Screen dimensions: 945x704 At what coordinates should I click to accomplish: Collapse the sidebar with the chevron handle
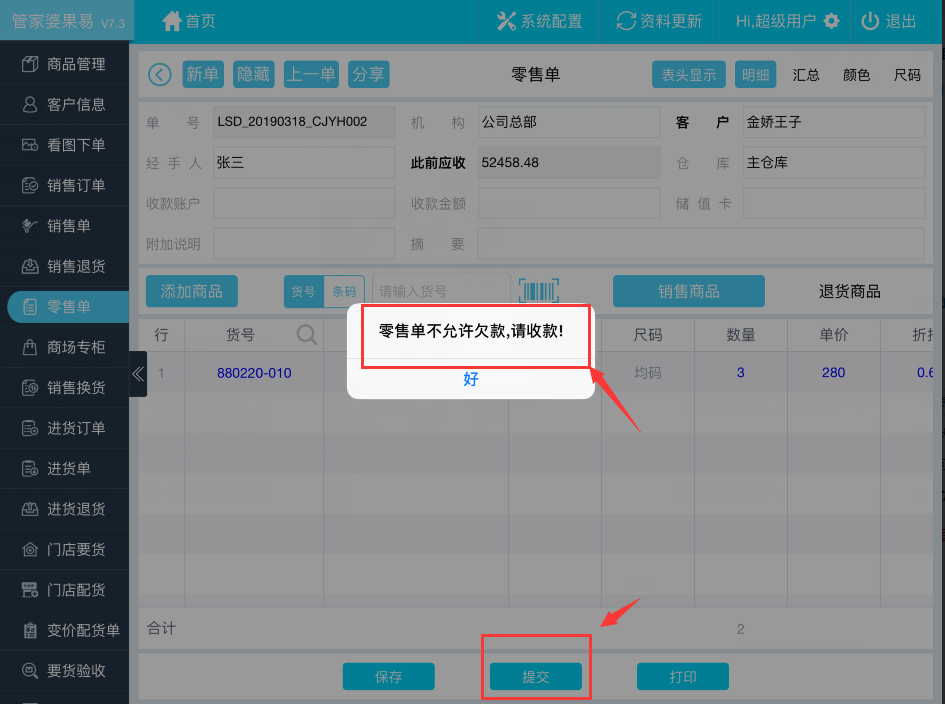(138, 374)
